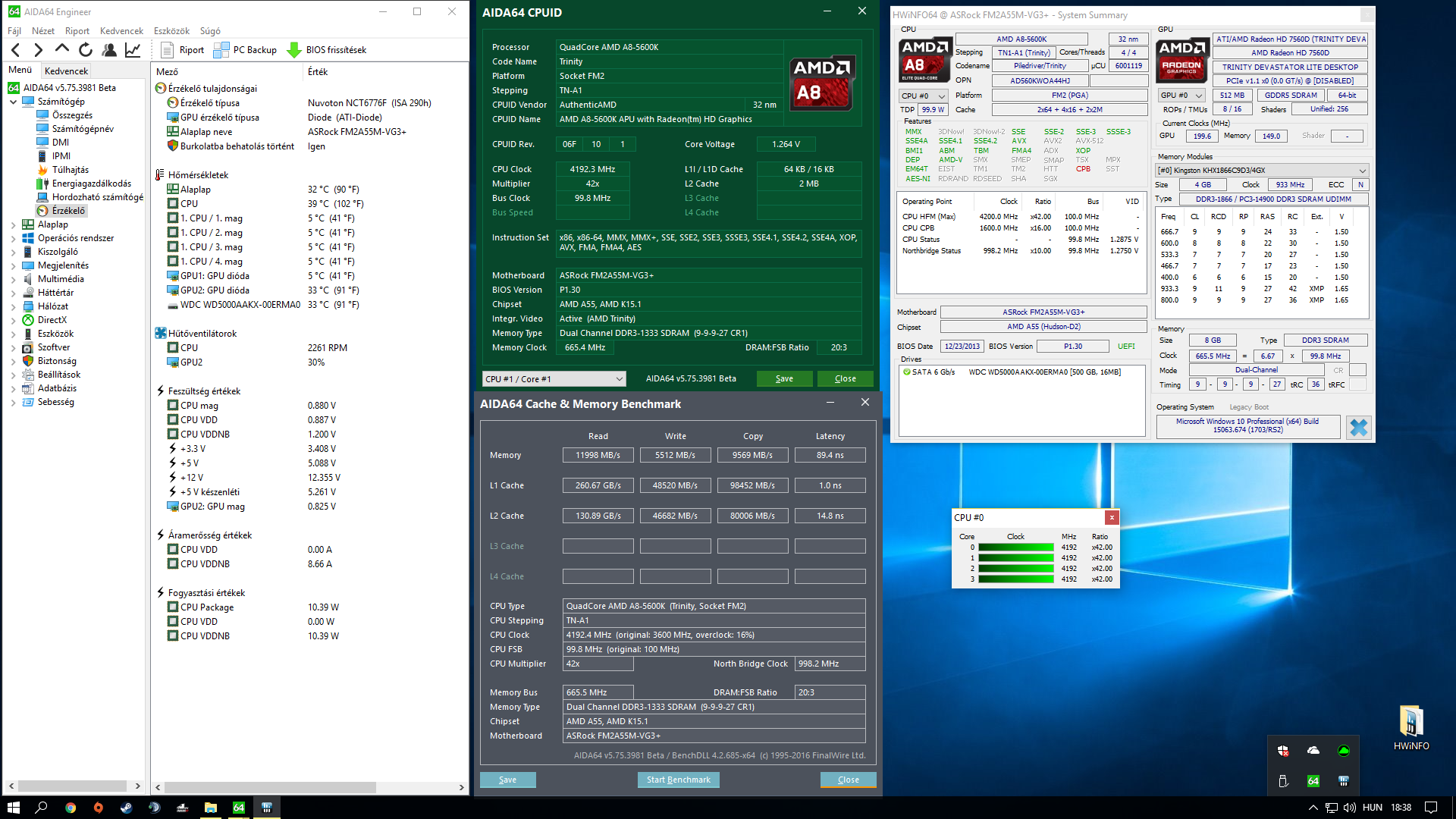
Task: Open the Eszközök menu in the menu bar
Action: [171, 31]
